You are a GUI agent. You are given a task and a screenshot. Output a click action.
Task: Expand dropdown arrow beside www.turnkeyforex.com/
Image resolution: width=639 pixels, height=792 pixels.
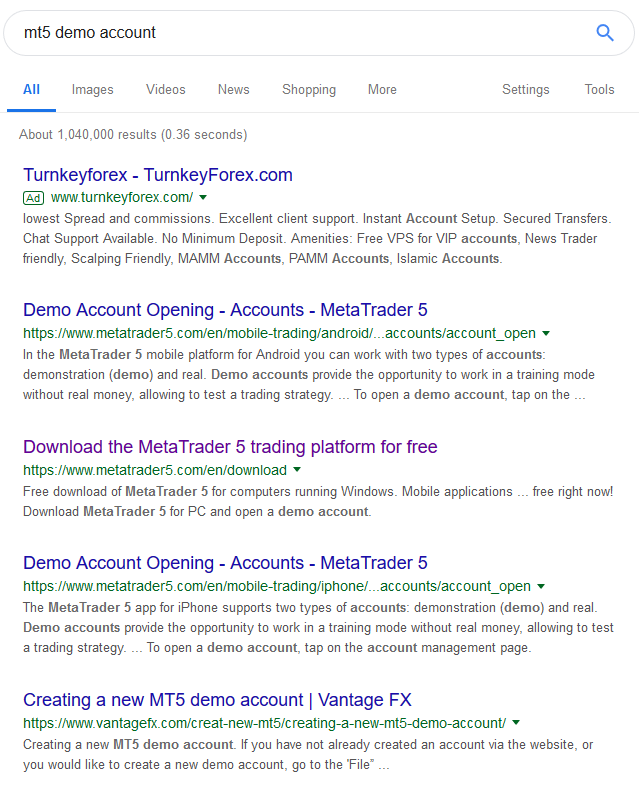coord(203,197)
